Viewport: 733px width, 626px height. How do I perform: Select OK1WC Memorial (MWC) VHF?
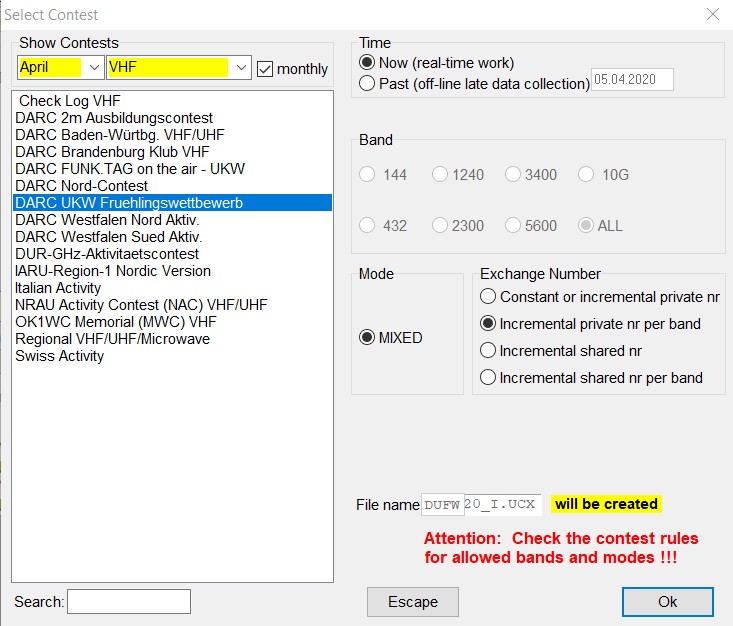[115, 322]
